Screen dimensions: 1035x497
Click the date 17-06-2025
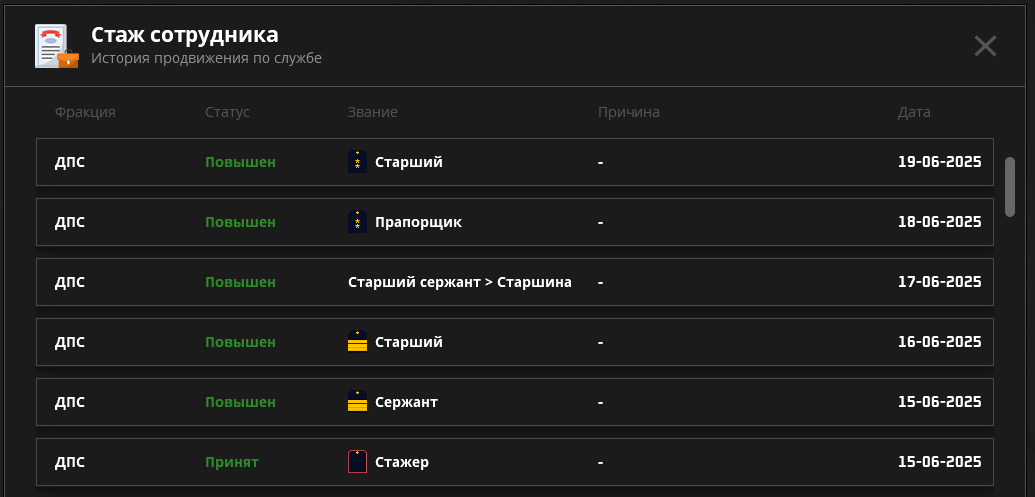tap(939, 282)
